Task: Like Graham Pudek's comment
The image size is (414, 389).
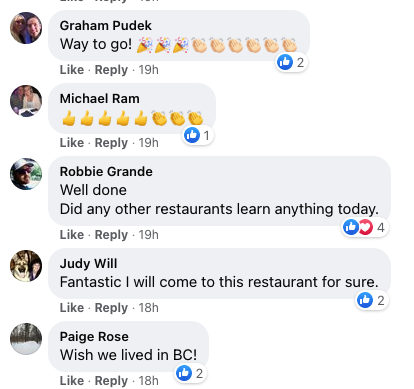Action: coord(72,70)
